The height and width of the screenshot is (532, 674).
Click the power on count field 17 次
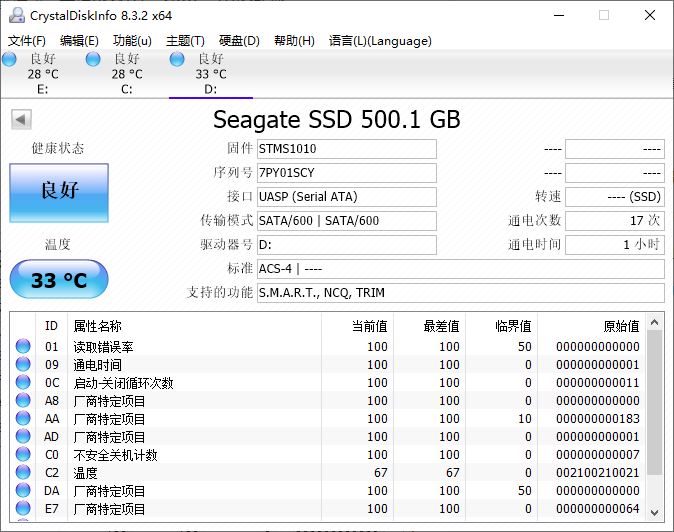click(x=615, y=221)
